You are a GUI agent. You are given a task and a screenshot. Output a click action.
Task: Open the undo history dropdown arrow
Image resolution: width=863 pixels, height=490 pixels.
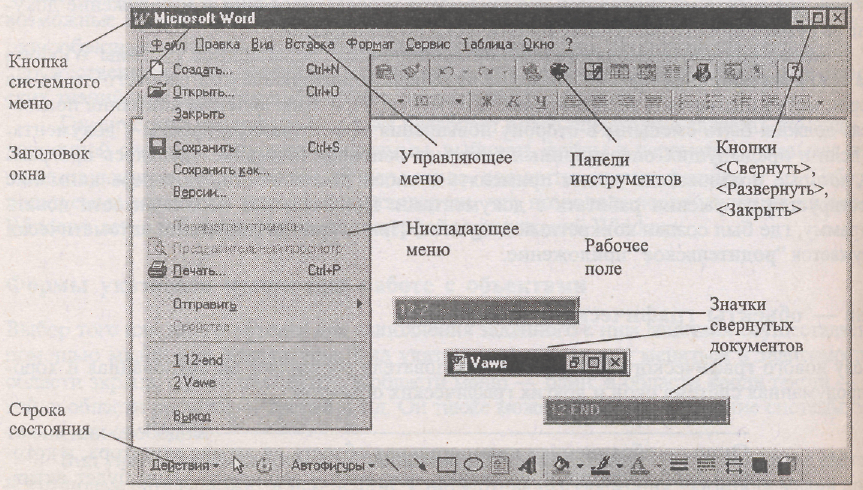coord(465,72)
